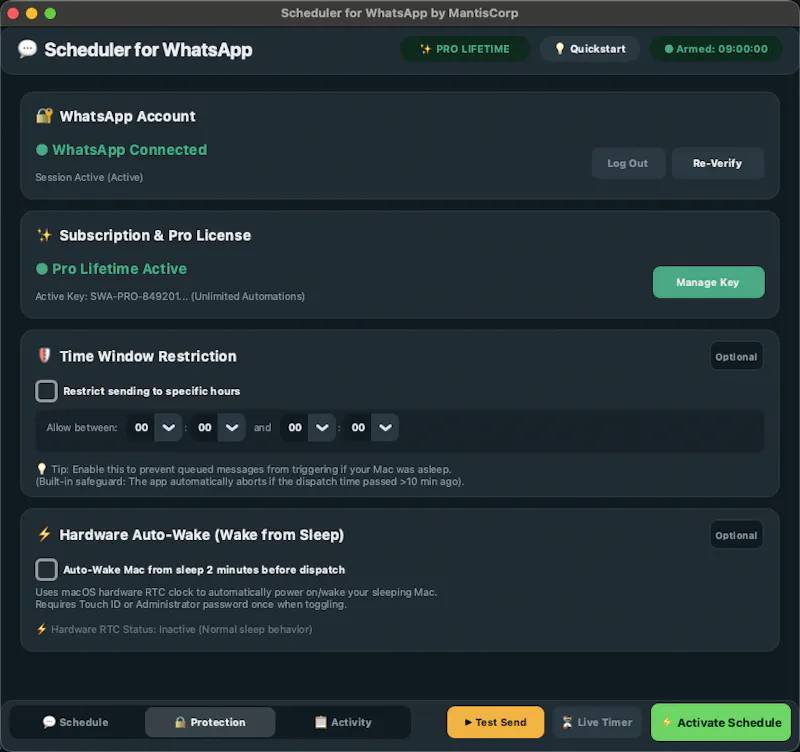This screenshot has height=752, width=800.
Task: Switch to the Schedule tab
Action: 76,722
